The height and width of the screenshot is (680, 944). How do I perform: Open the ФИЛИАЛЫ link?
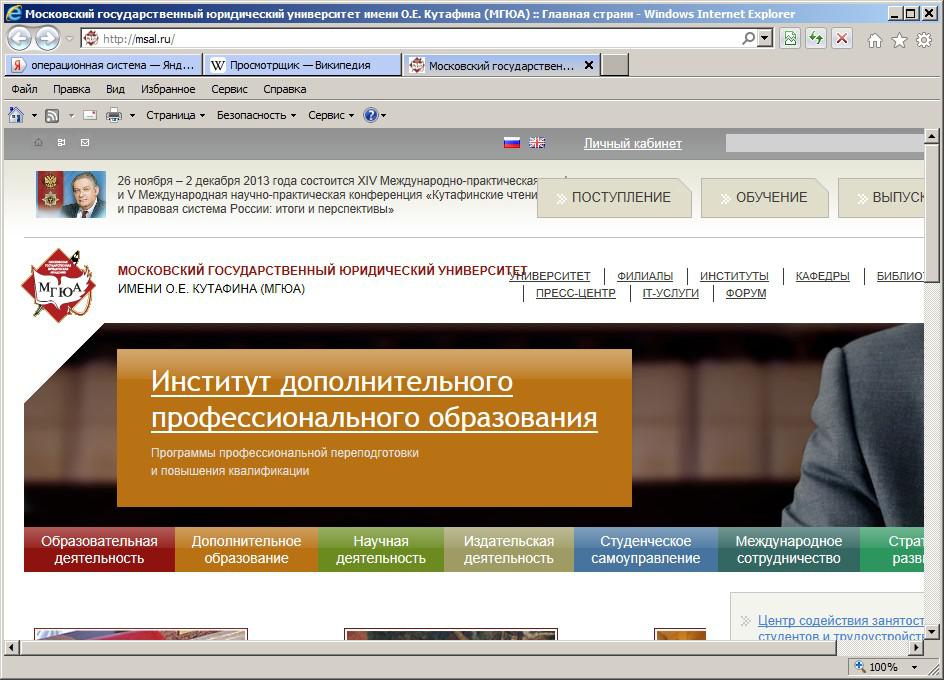(645, 276)
